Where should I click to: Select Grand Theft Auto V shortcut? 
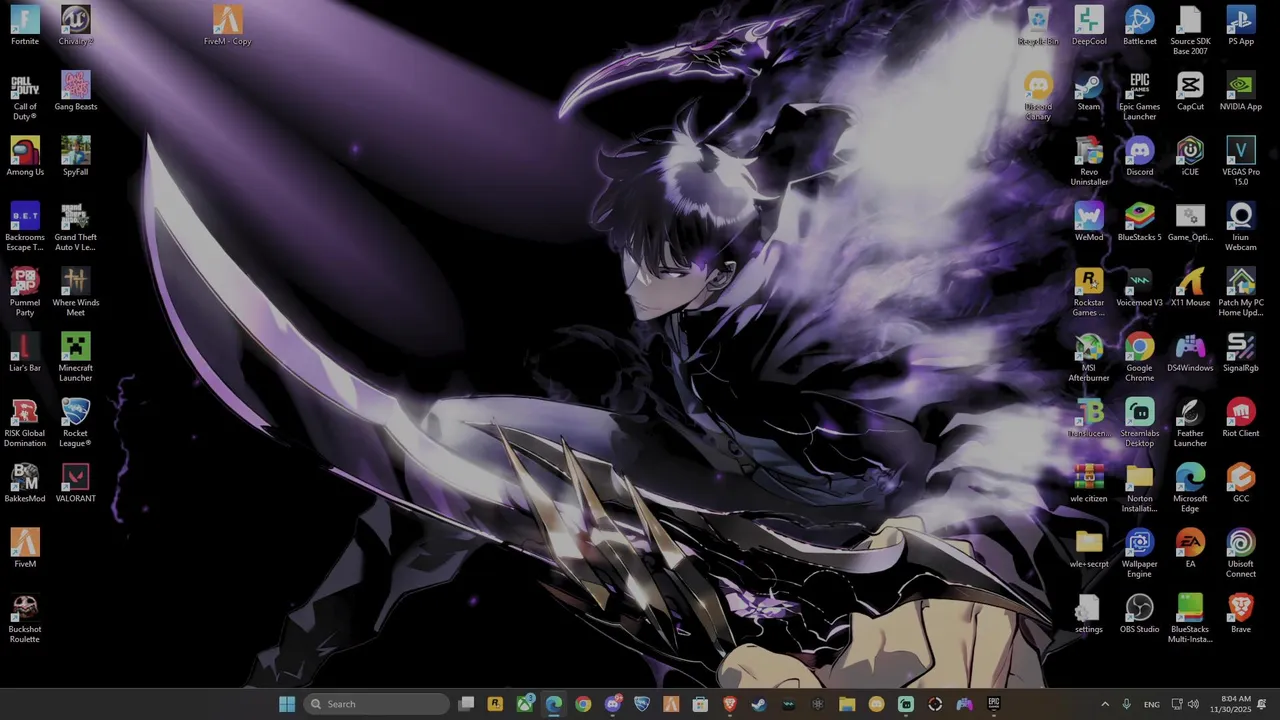point(76,227)
